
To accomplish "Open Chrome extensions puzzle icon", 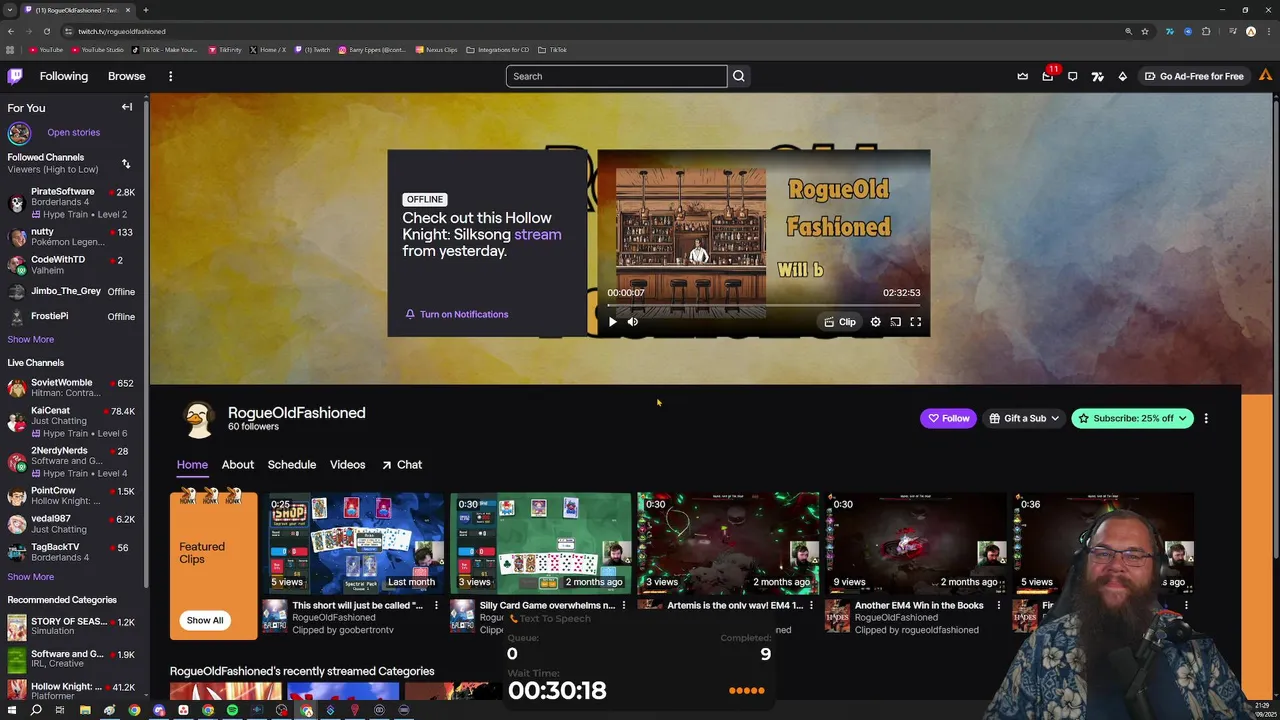I will tap(1206, 31).
